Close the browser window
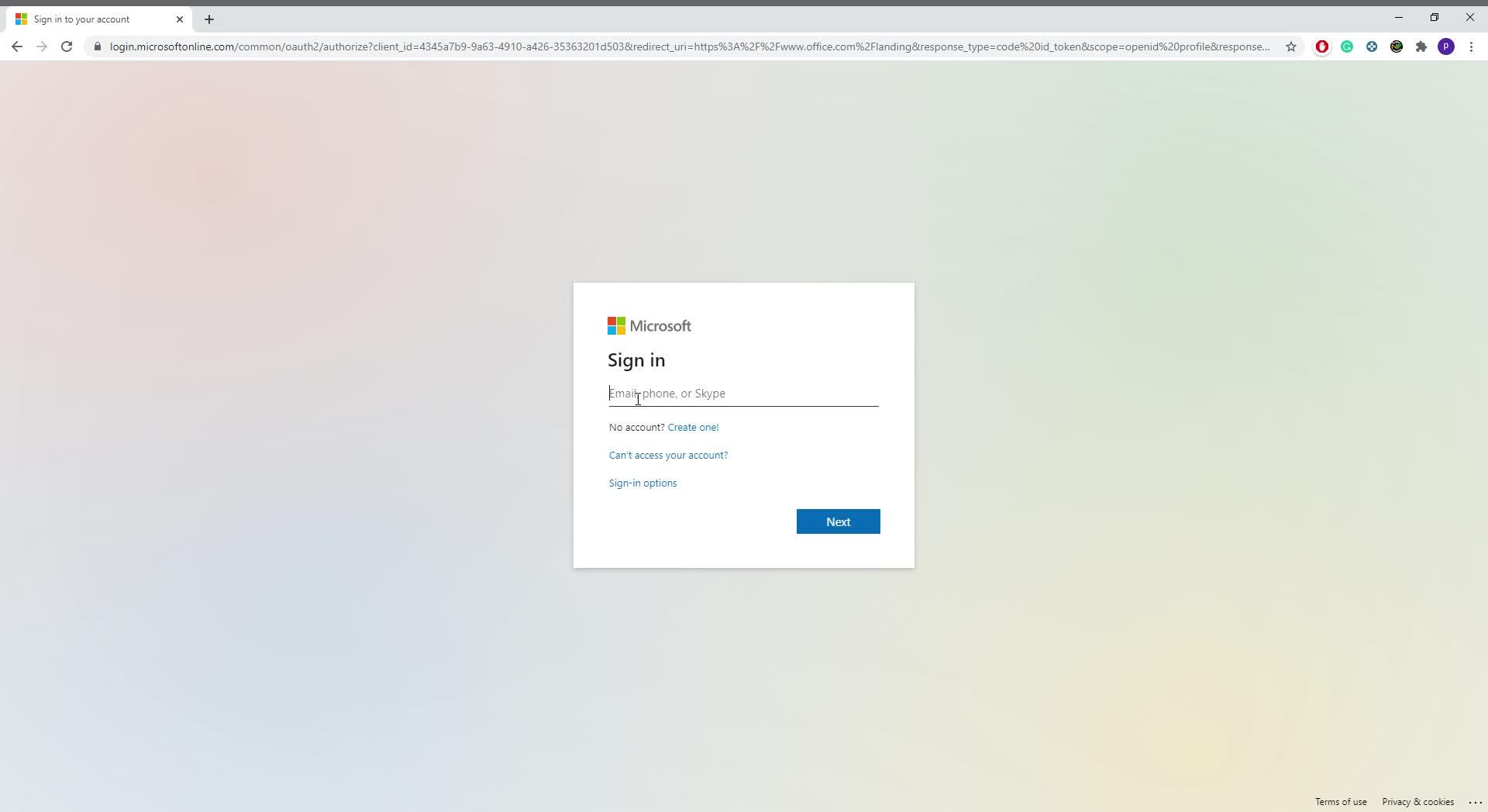Viewport: 1488px width, 812px height. click(1469, 17)
